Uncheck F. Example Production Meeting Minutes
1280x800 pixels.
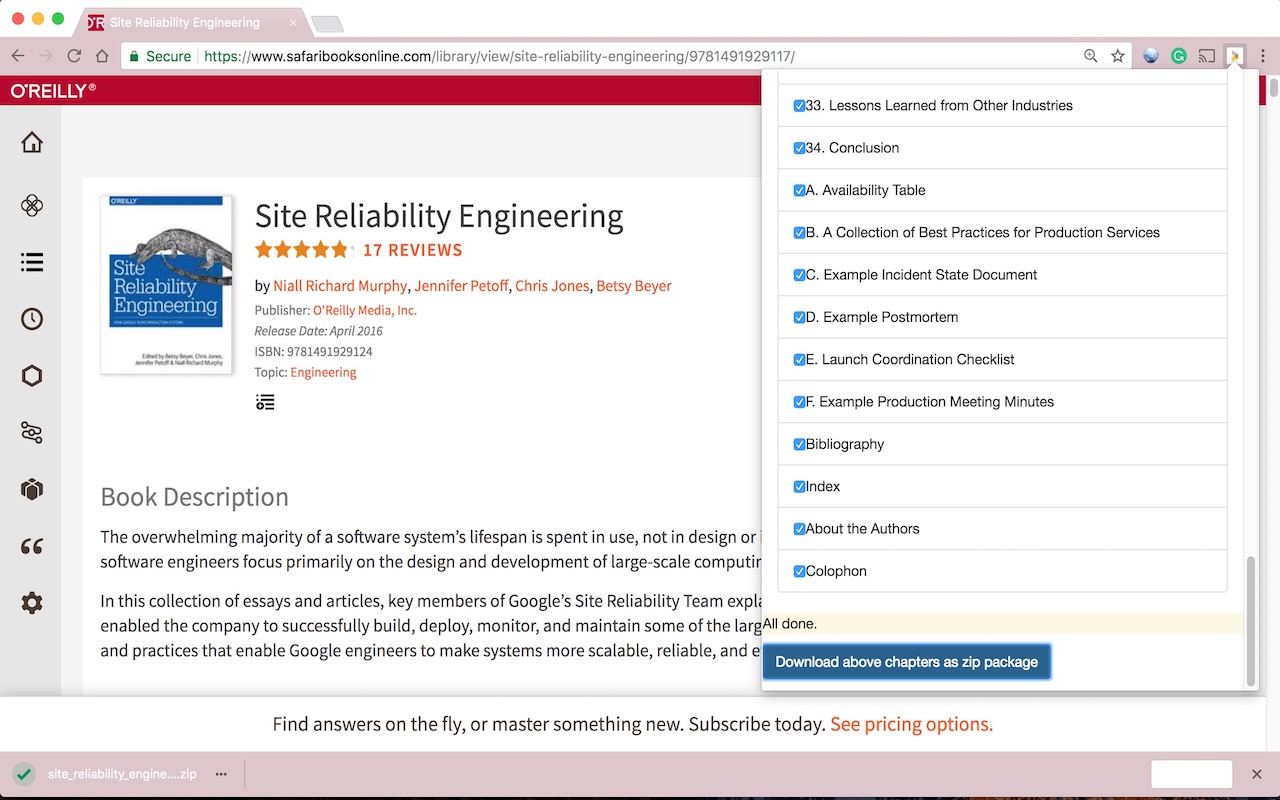[x=799, y=402]
